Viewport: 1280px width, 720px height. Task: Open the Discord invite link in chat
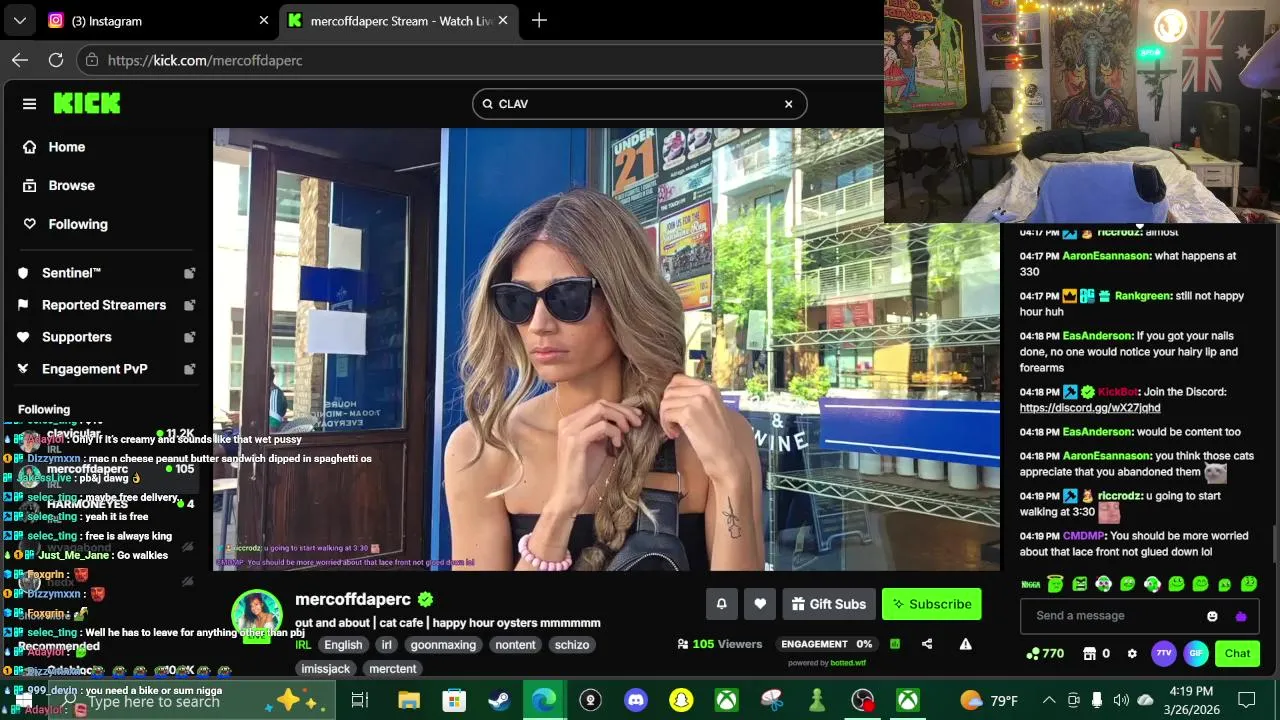coord(1090,408)
